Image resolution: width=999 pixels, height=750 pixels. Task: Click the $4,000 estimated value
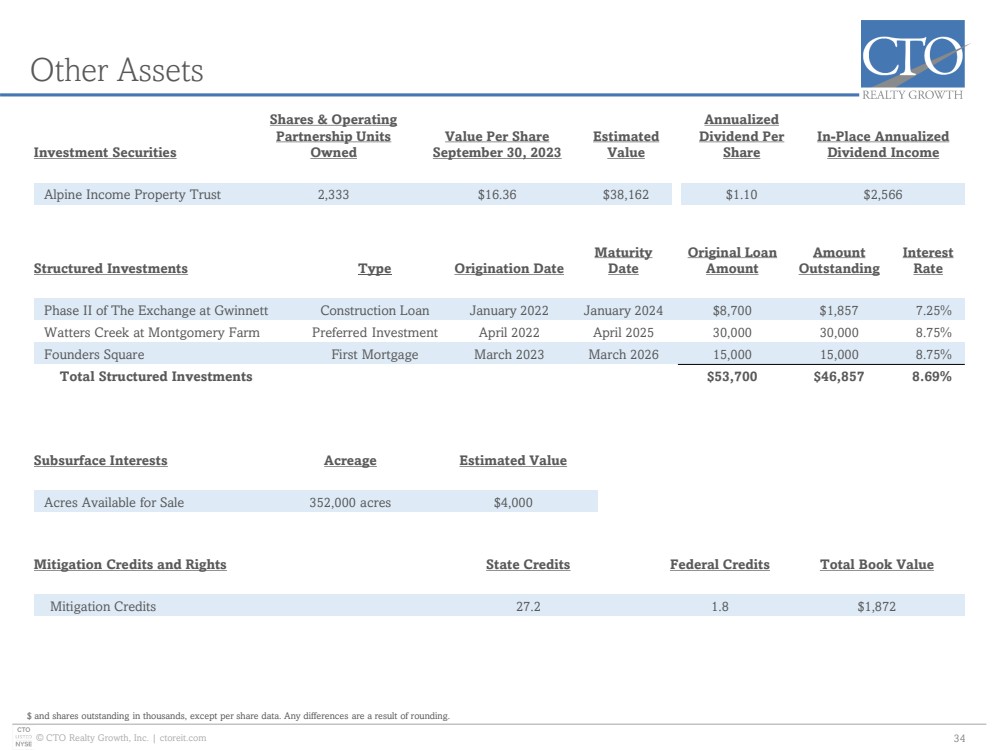pyautogui.click(x=513, y=502)
